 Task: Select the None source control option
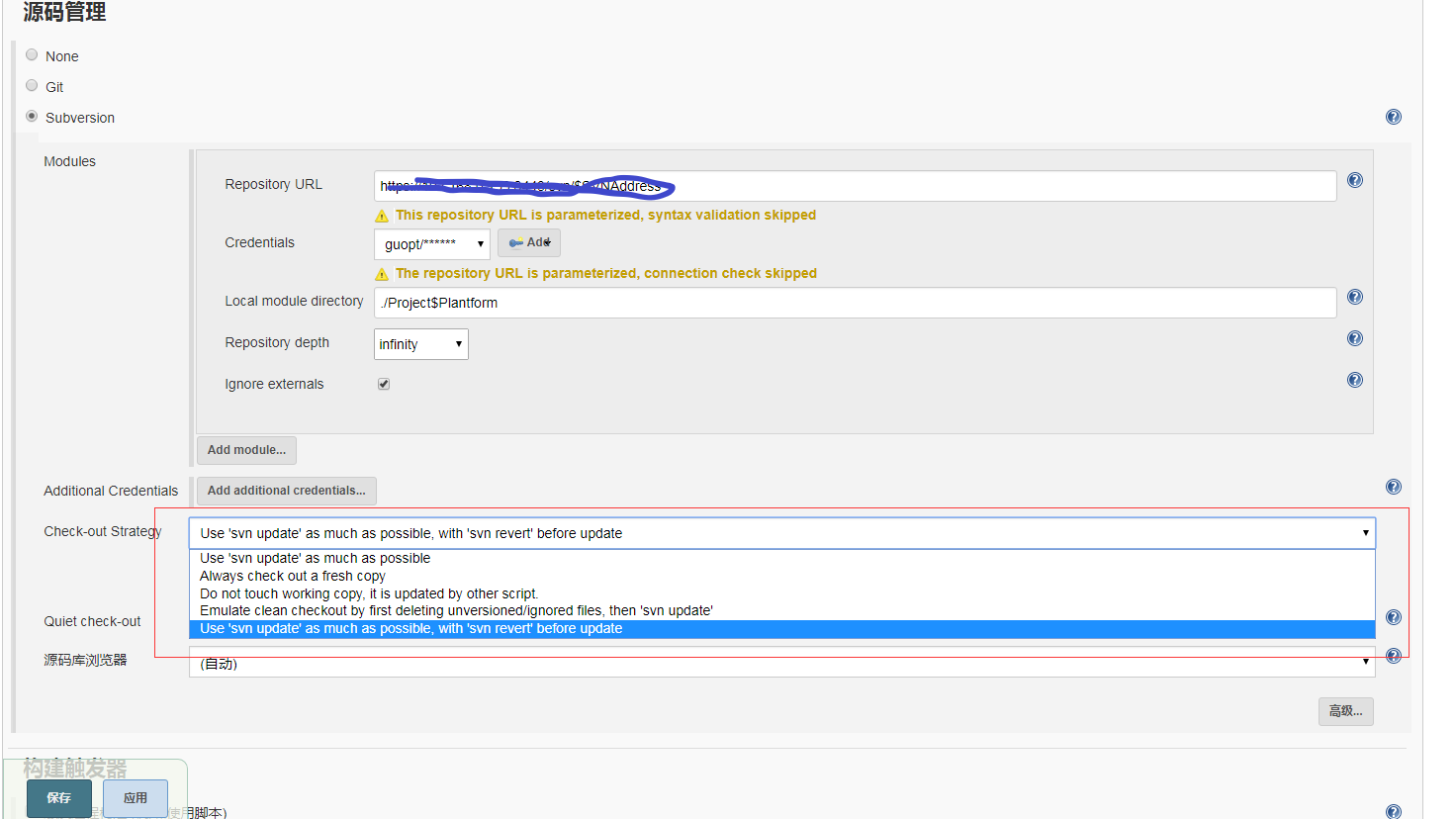click(x=32, y=55)
